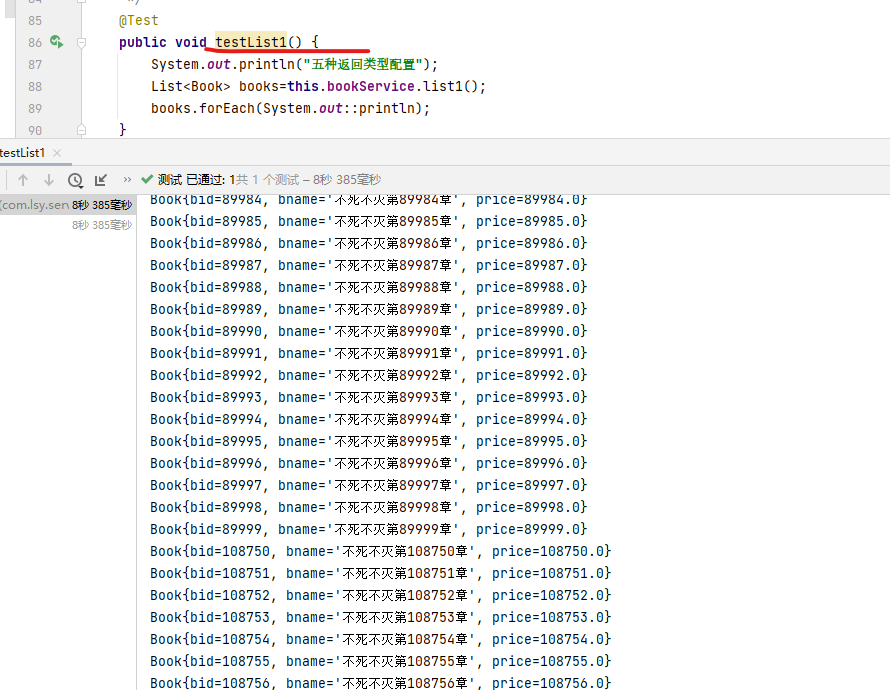The image size is (890, 690).
Task: Click the run test gutter icon at line 86
Action: coord(56,41)
